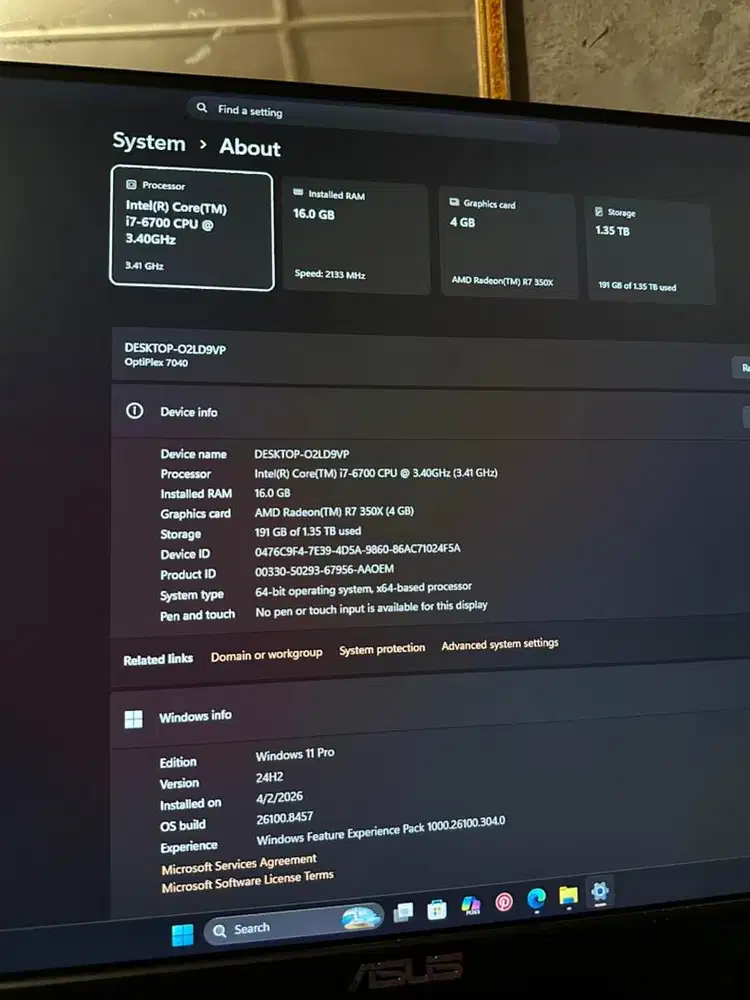750x1000 pixels.
Task: Open the Windows Start menu
Action: (x=182, y=935)
